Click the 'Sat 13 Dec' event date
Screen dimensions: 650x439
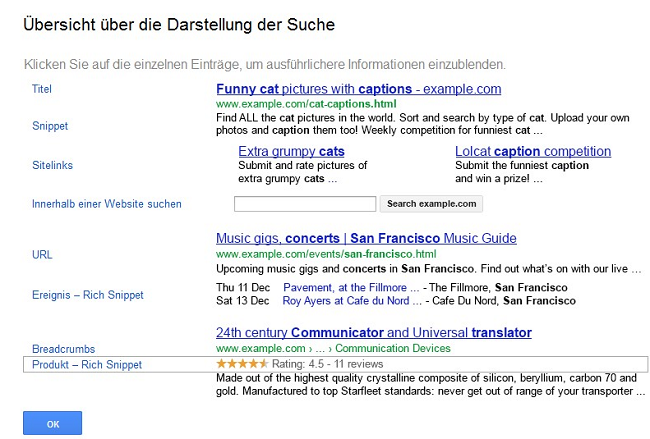coord(243,301)
